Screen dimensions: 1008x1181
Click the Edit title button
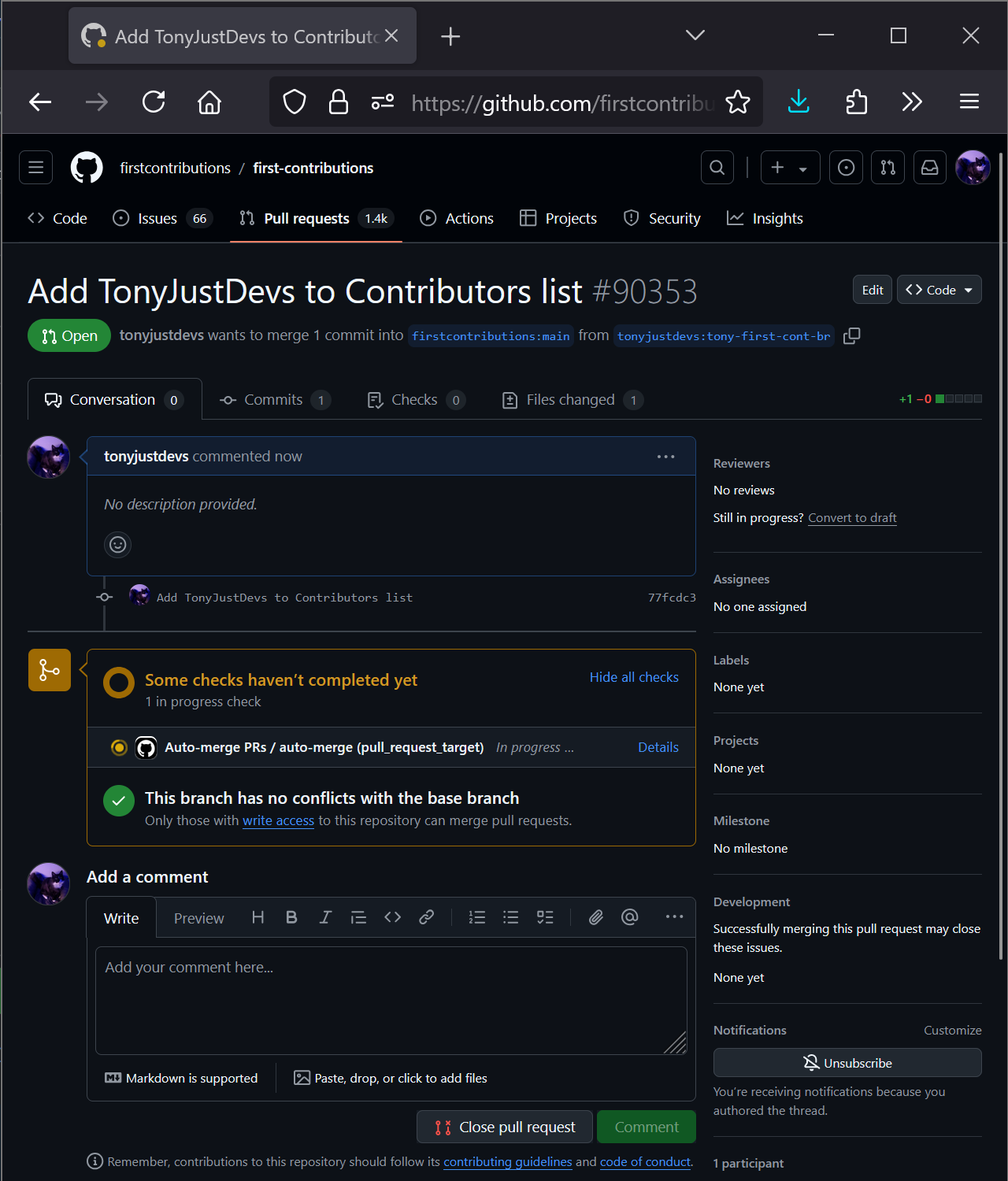pos(873,290)
